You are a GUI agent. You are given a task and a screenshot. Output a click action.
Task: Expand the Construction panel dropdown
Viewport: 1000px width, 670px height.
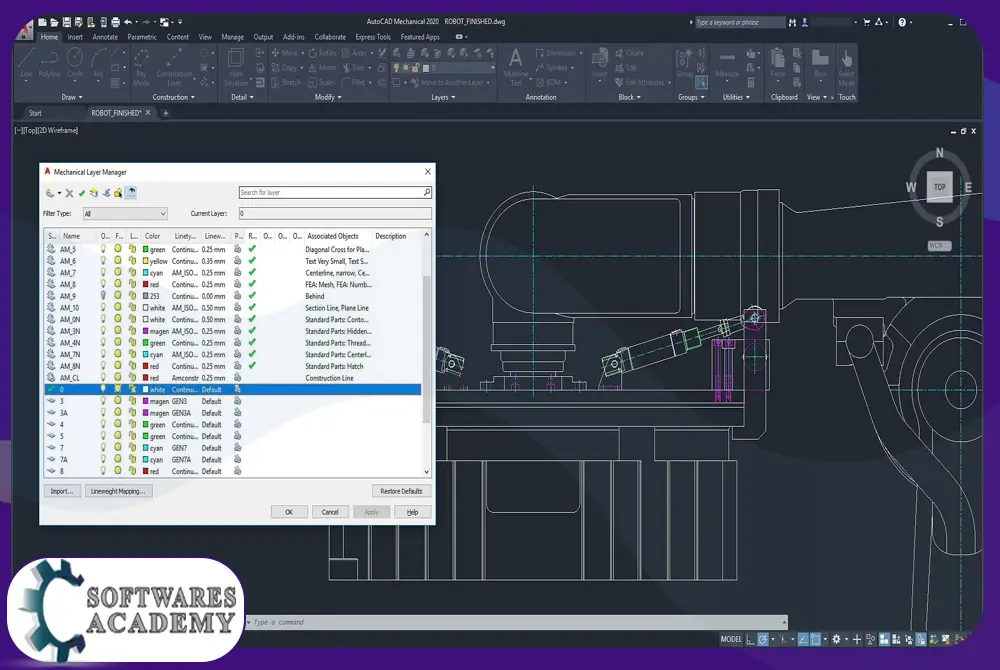[x=173, y=98]
